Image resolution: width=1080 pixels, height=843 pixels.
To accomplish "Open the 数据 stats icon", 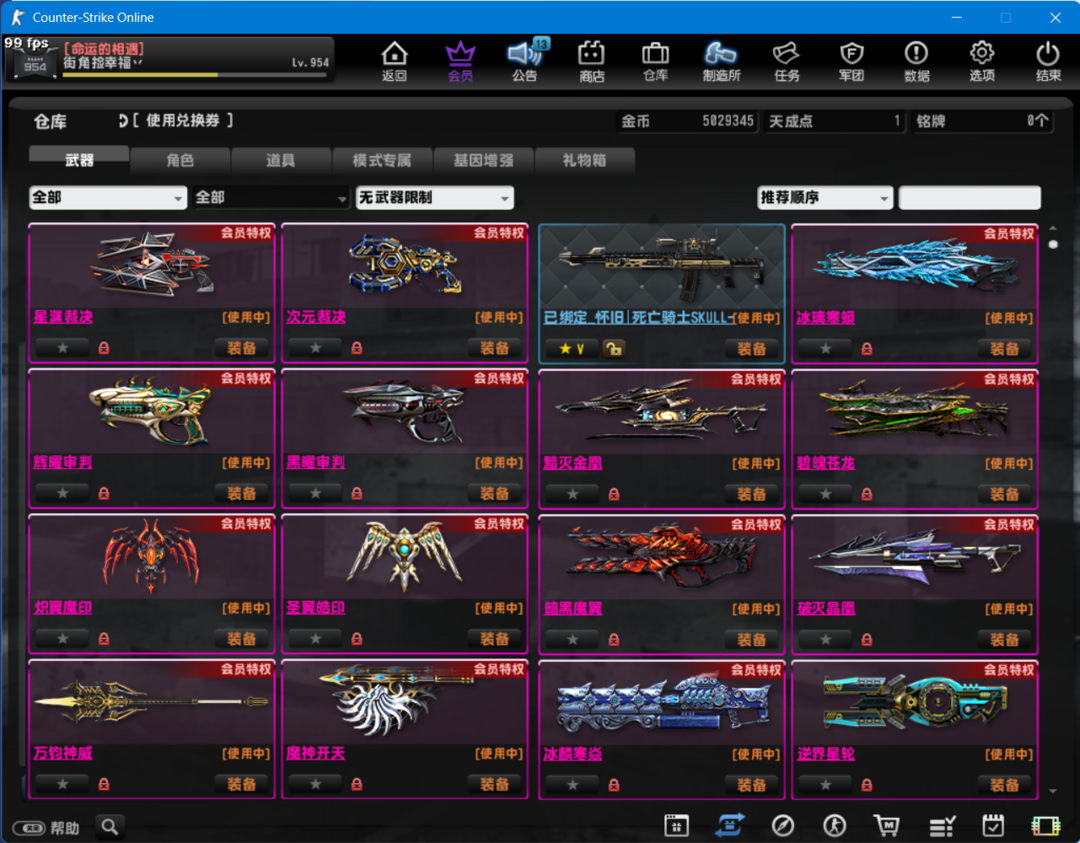I will click(917, 61).
